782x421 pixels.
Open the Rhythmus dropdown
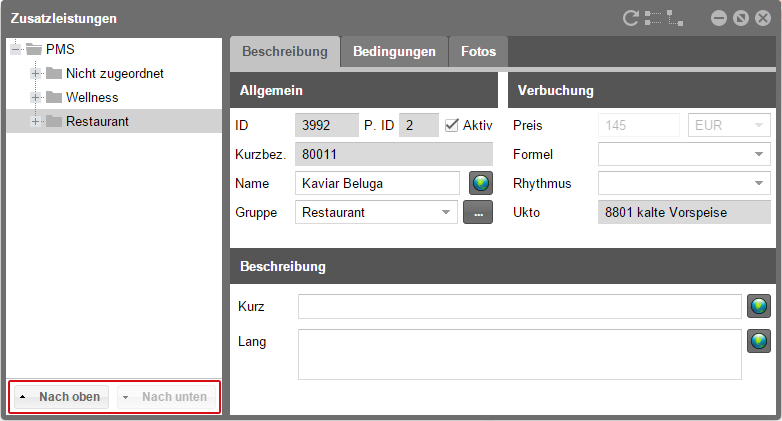coord(760,184)
